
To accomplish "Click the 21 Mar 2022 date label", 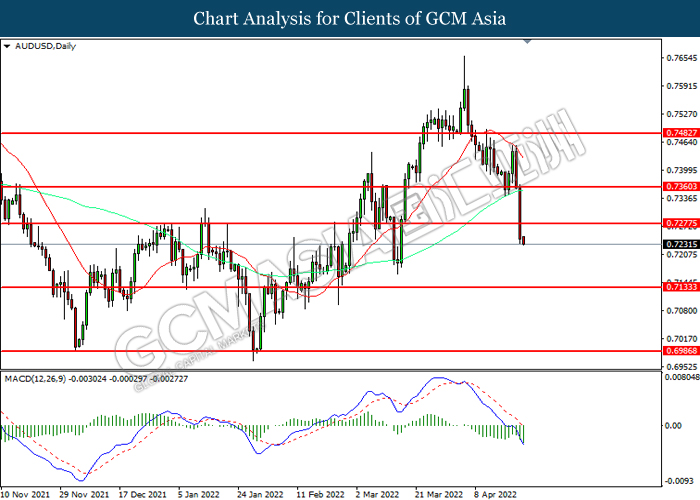I will tap(439, 495).
